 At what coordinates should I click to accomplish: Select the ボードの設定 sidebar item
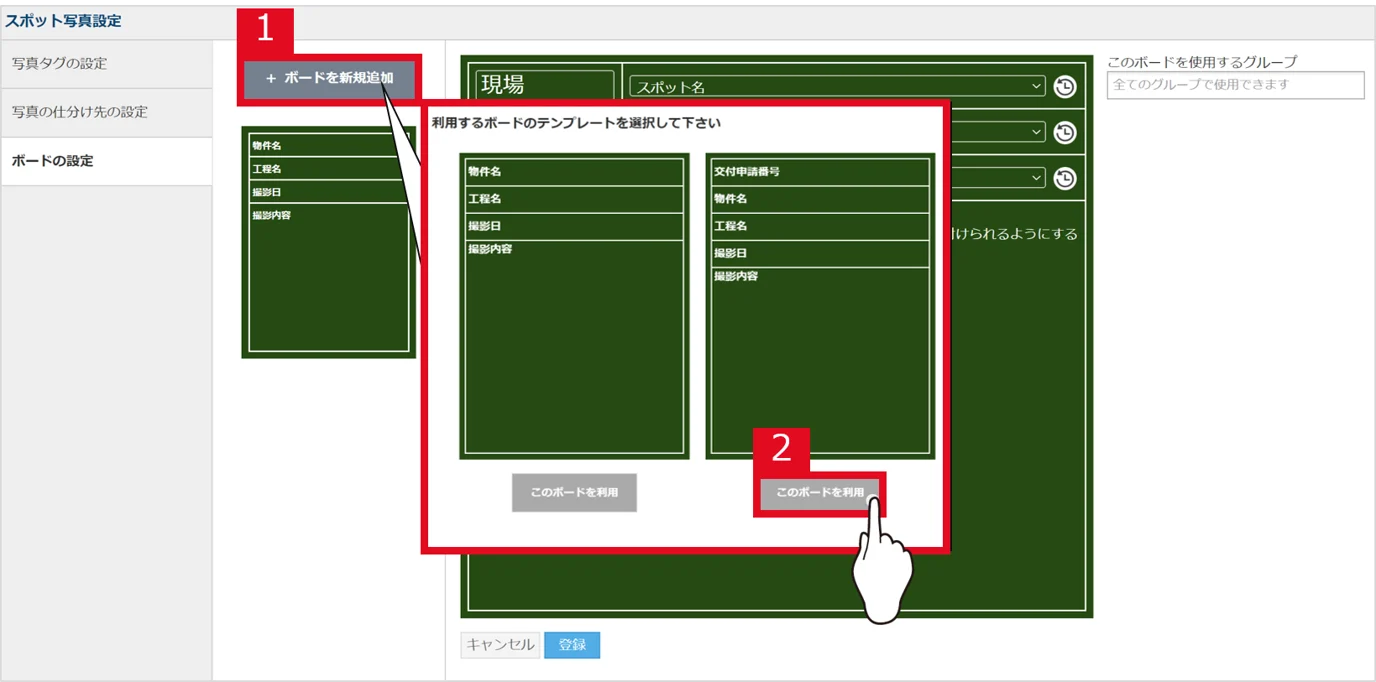click(x=106, y=161)
